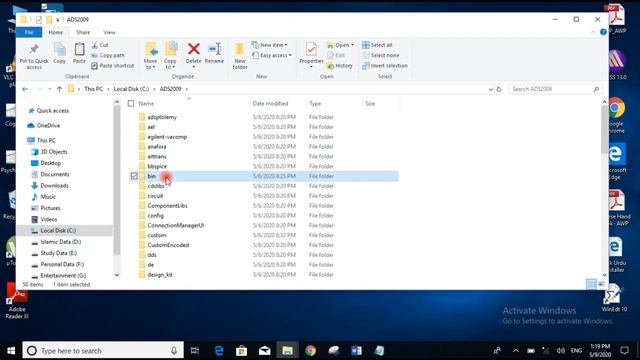
Task: Open Word from taskbar
Action: (356, 351)
